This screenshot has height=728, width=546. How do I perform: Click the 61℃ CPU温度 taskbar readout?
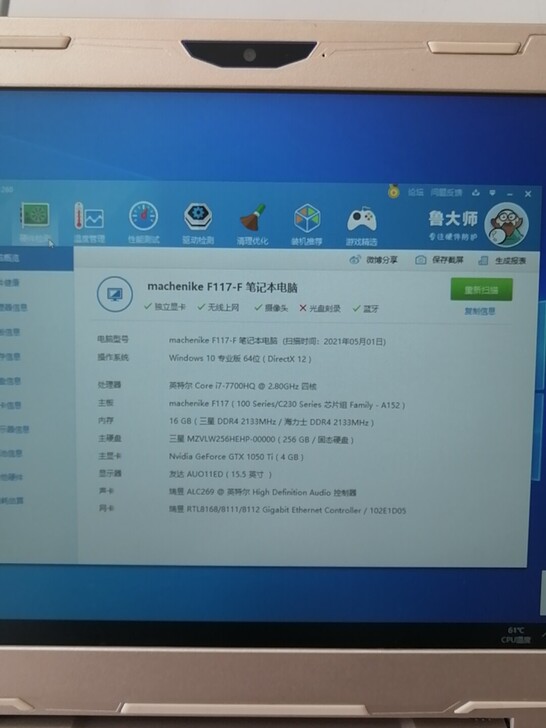click(x=516, y=635)
